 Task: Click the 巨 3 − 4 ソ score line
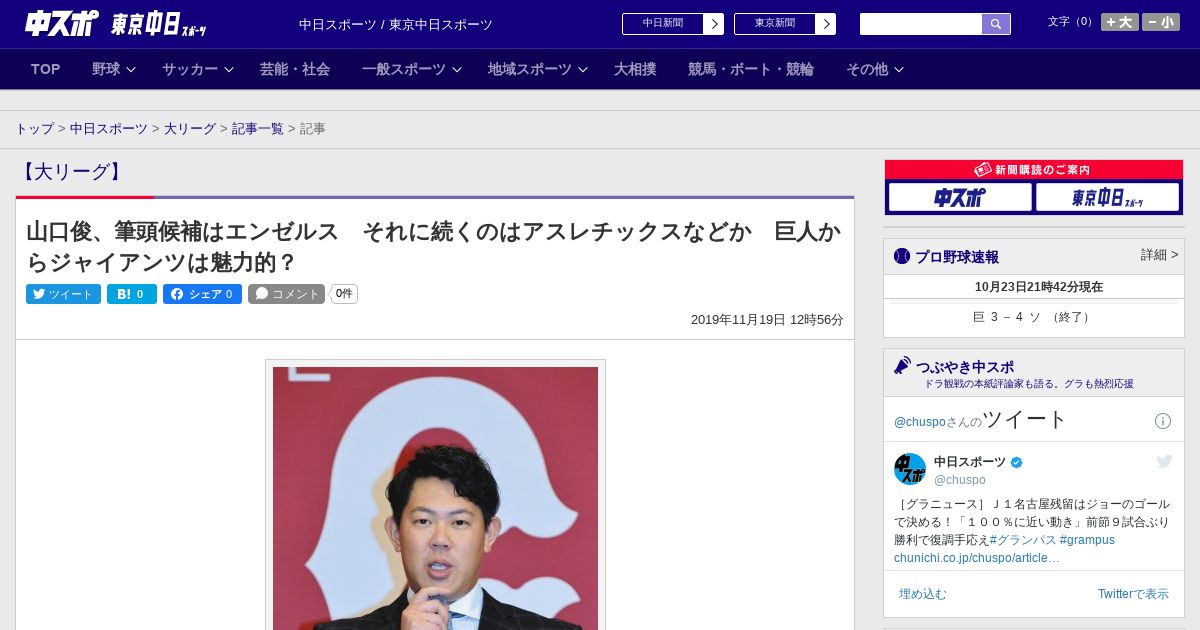coord(1034,317)
